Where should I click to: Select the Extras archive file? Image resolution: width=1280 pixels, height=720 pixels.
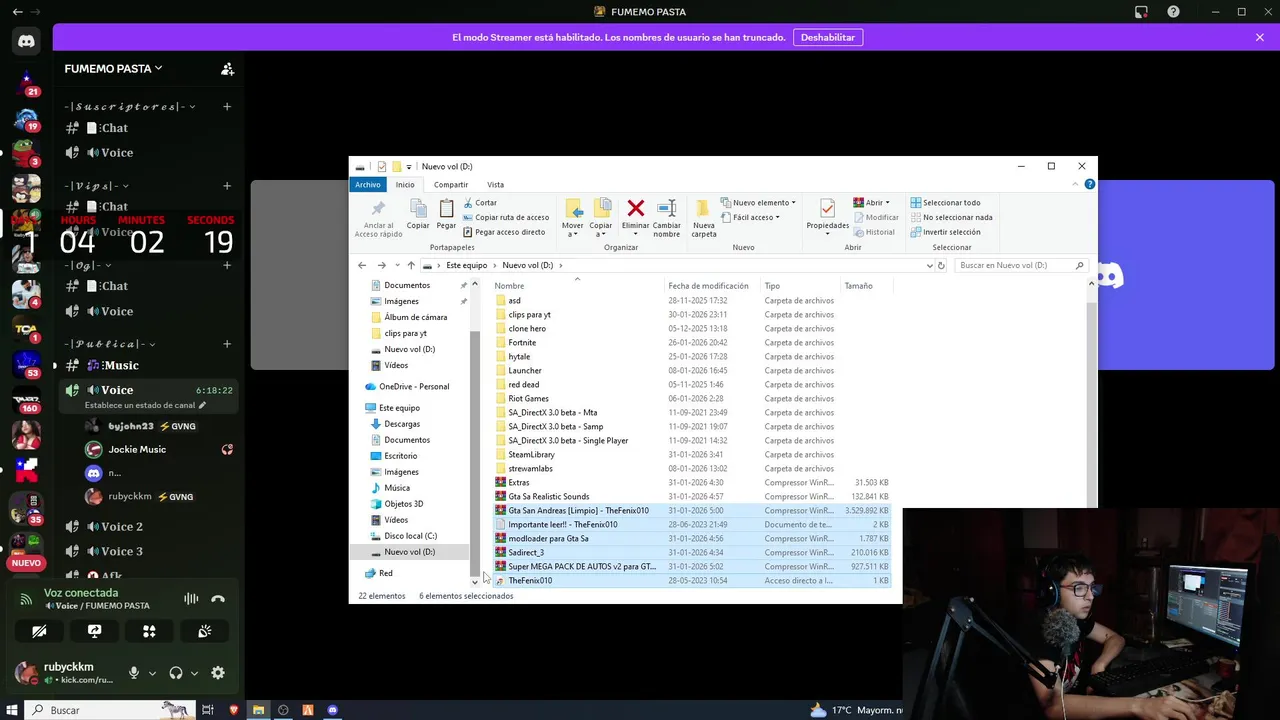click(x=518, y=483)
